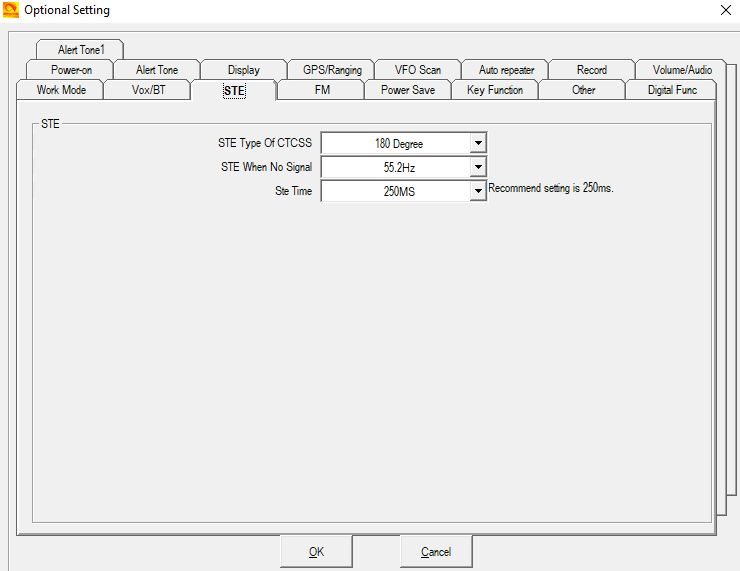Expand STE When No Signal dropdown arrow

(478, 167)
